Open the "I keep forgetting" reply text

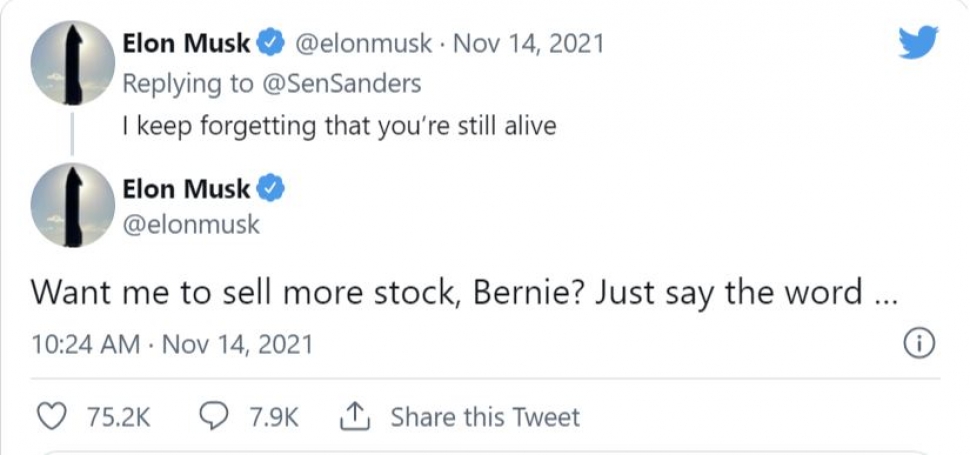(x=338, y=126)
